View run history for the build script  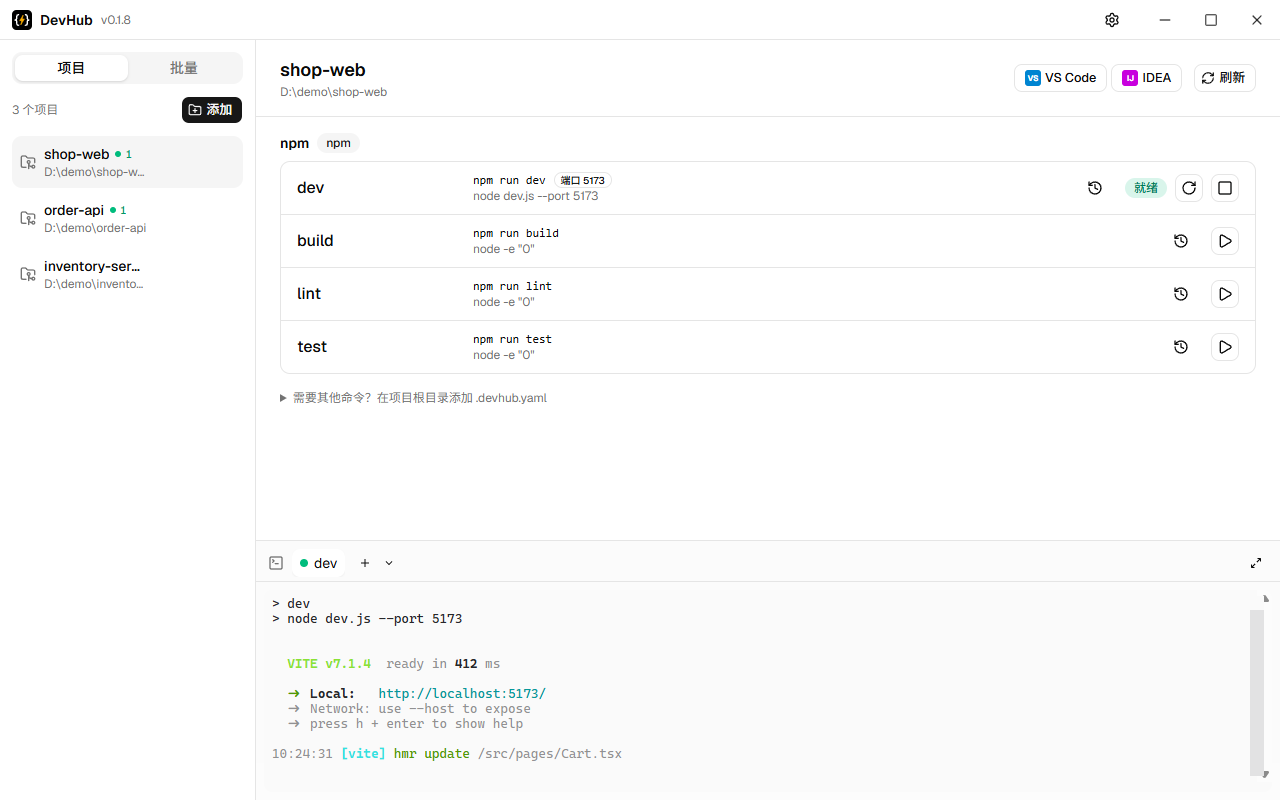(x=1181, y=241)
